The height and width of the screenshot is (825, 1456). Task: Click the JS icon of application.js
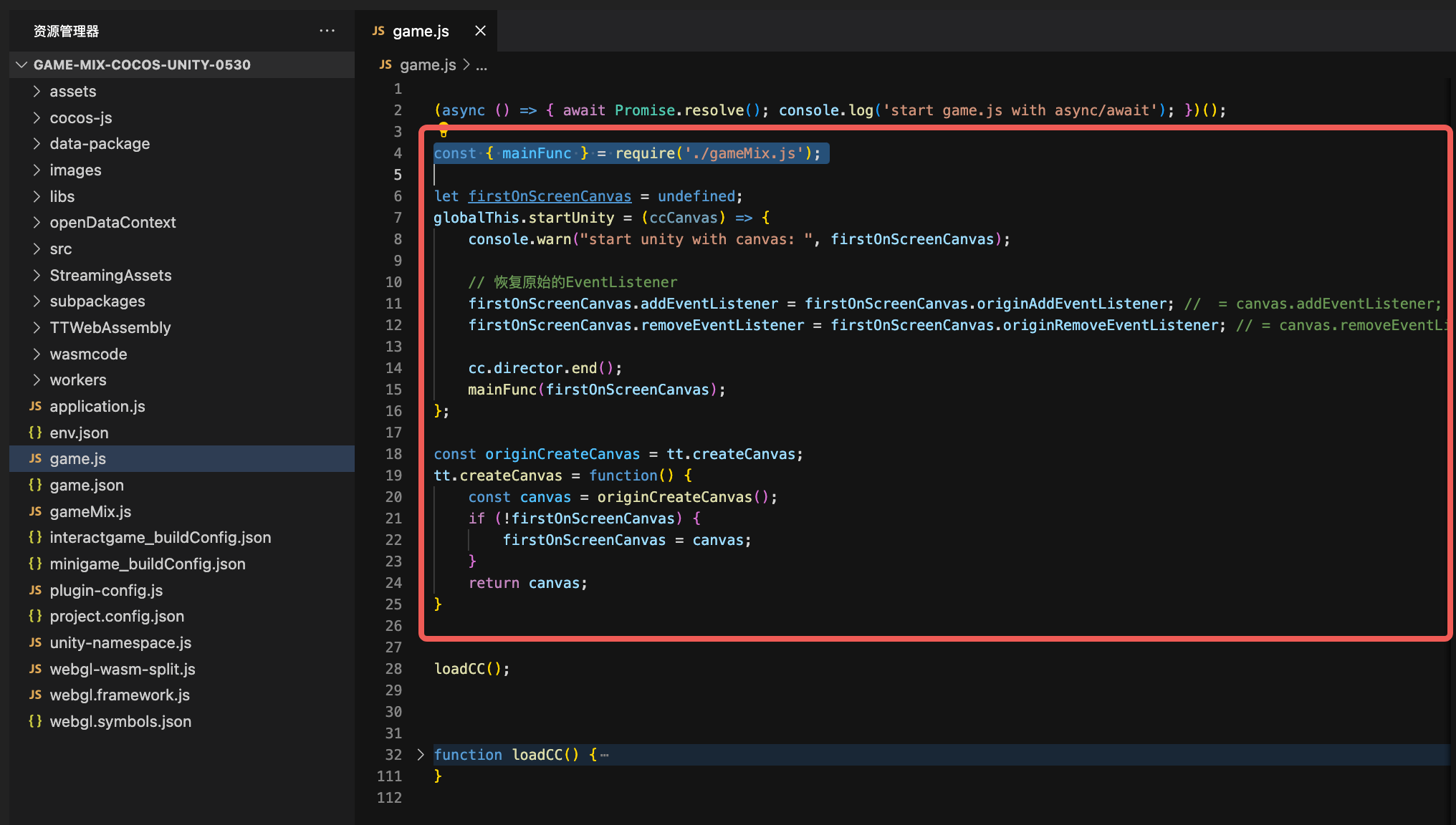coord(35,406)
